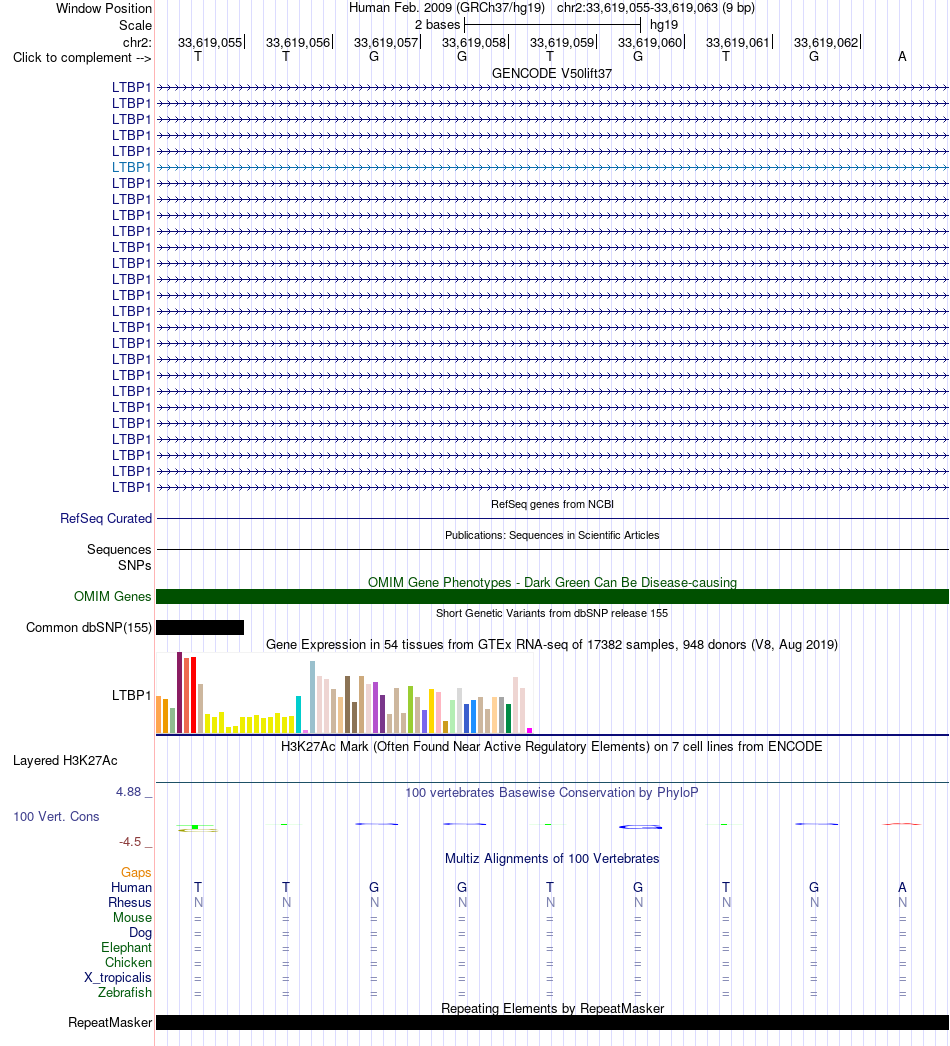Click the dark green OMIM Genes bar
The height and width of the screenshot is (1046, 950).
point(552,596)
